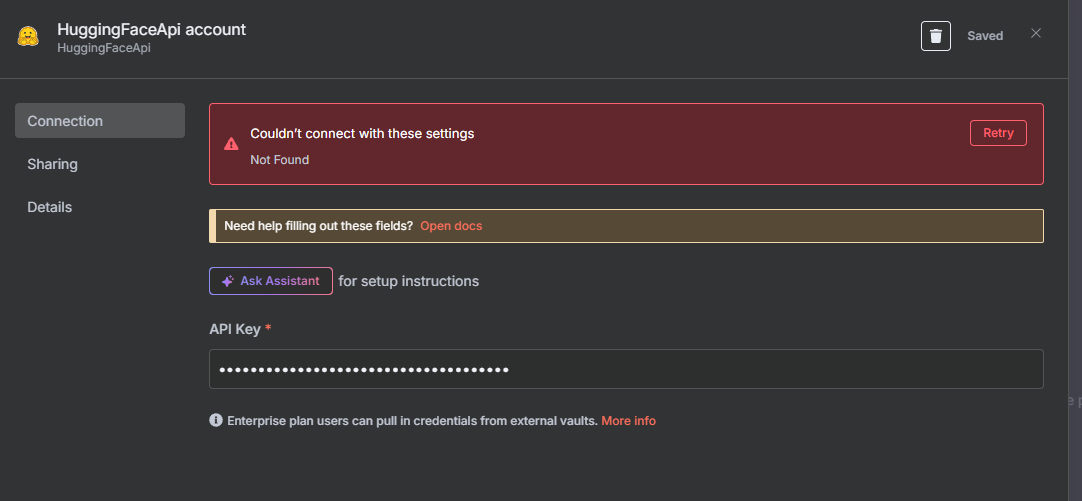Retry the failed connection test
This screenshot has width=1082, height=501.
click(x=999, y=133)
